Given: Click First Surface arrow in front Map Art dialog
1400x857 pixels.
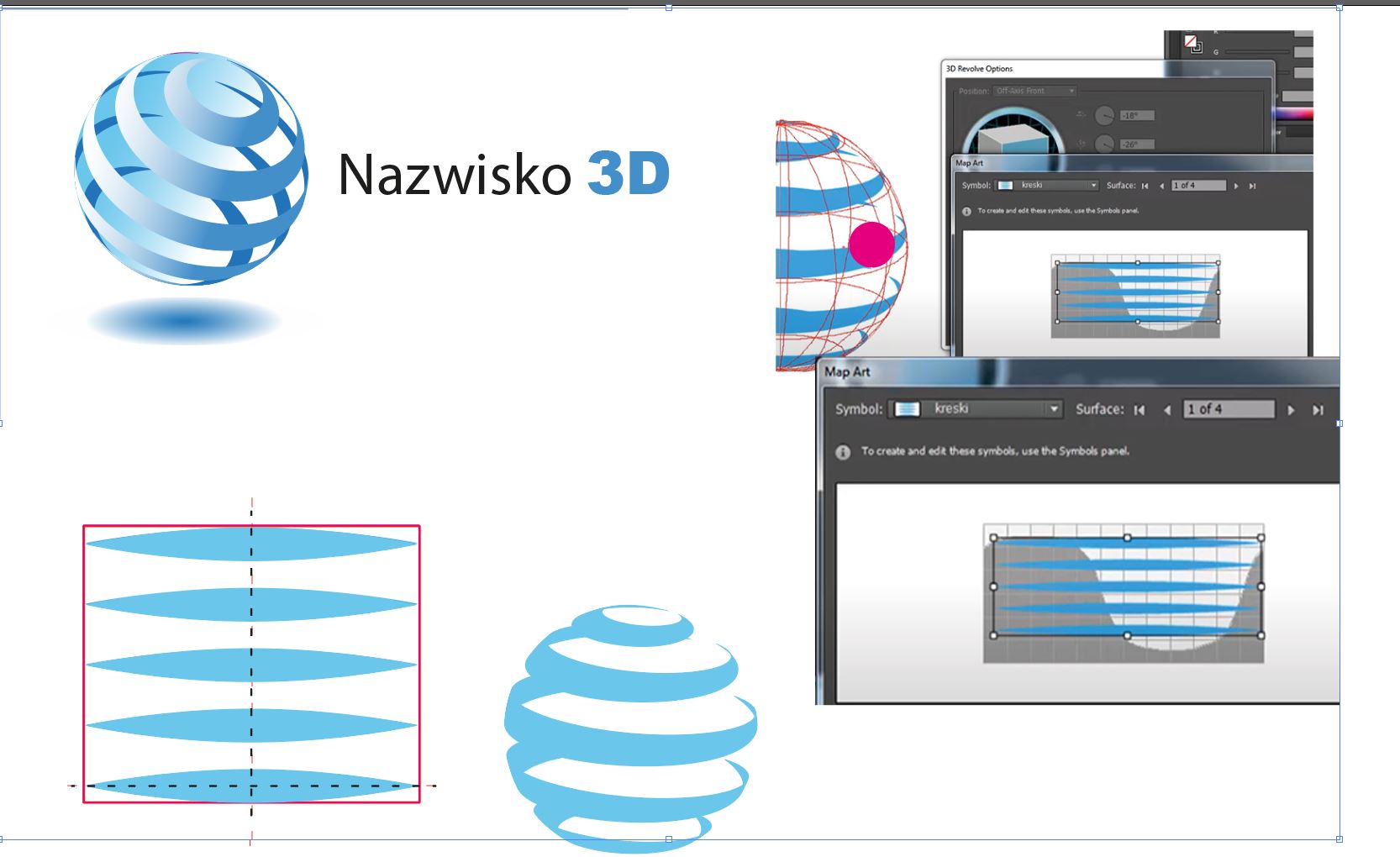Looking at the screenshot, I should tap(1139, 410).
